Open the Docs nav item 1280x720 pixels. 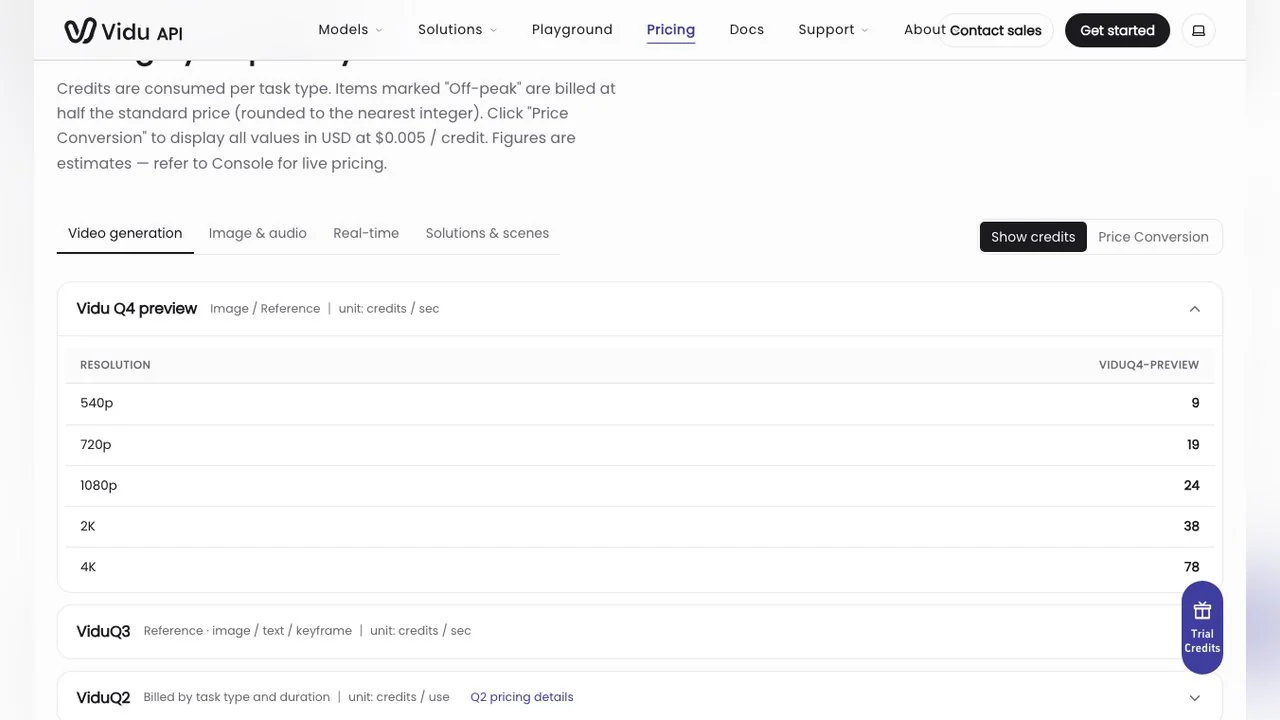coord(747,30)
